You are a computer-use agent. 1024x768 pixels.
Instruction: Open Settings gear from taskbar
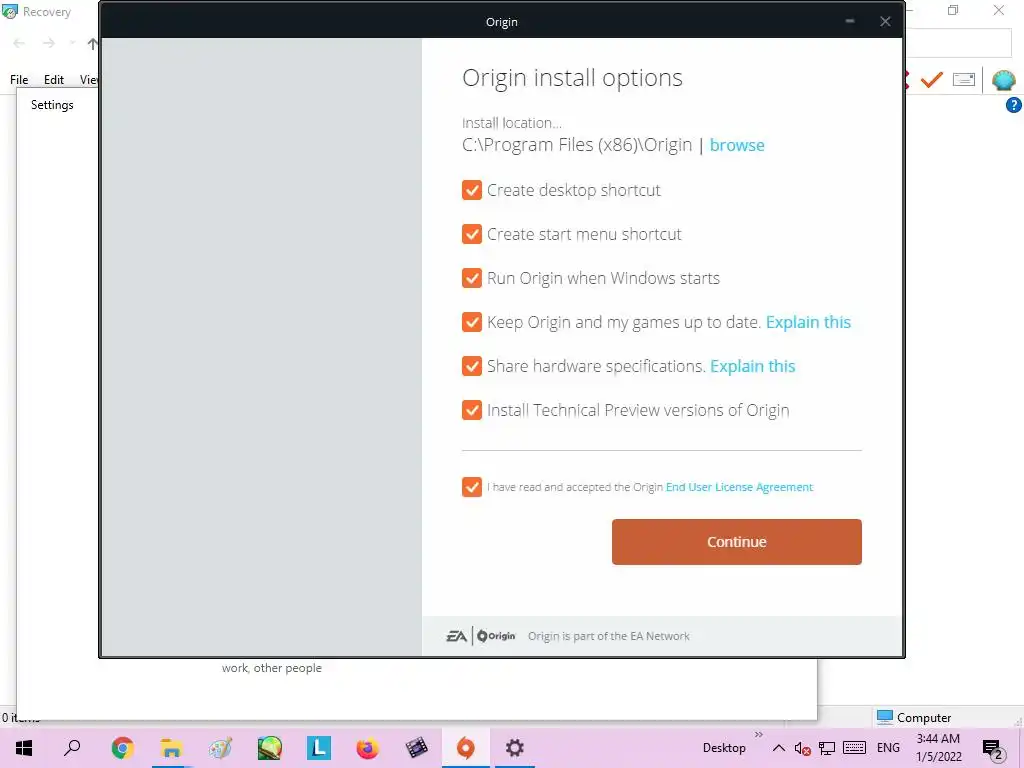pos(515,748)
